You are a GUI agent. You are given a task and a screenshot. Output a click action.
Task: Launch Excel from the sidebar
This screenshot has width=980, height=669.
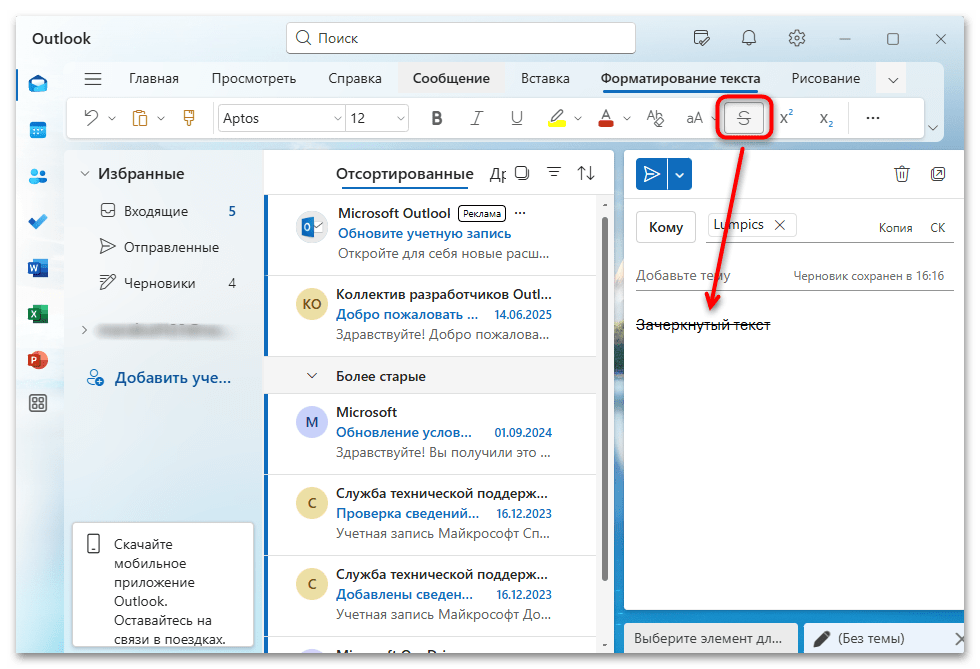point(38,314)
